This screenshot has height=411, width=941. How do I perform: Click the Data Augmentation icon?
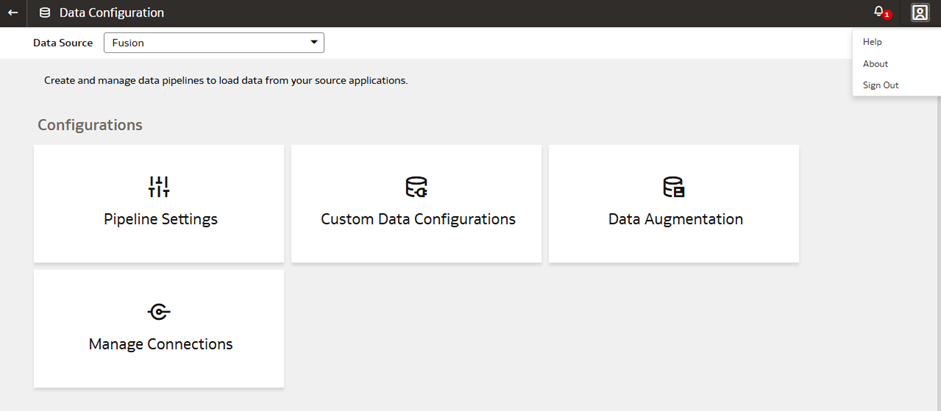coord(673,187)
